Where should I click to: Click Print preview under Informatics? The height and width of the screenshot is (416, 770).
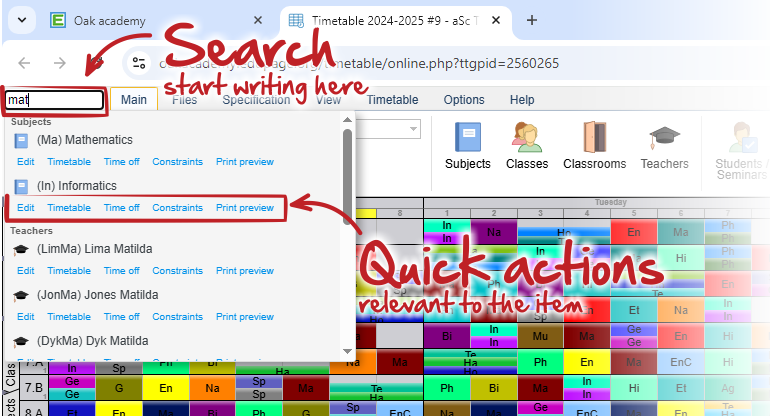(244, 208)
